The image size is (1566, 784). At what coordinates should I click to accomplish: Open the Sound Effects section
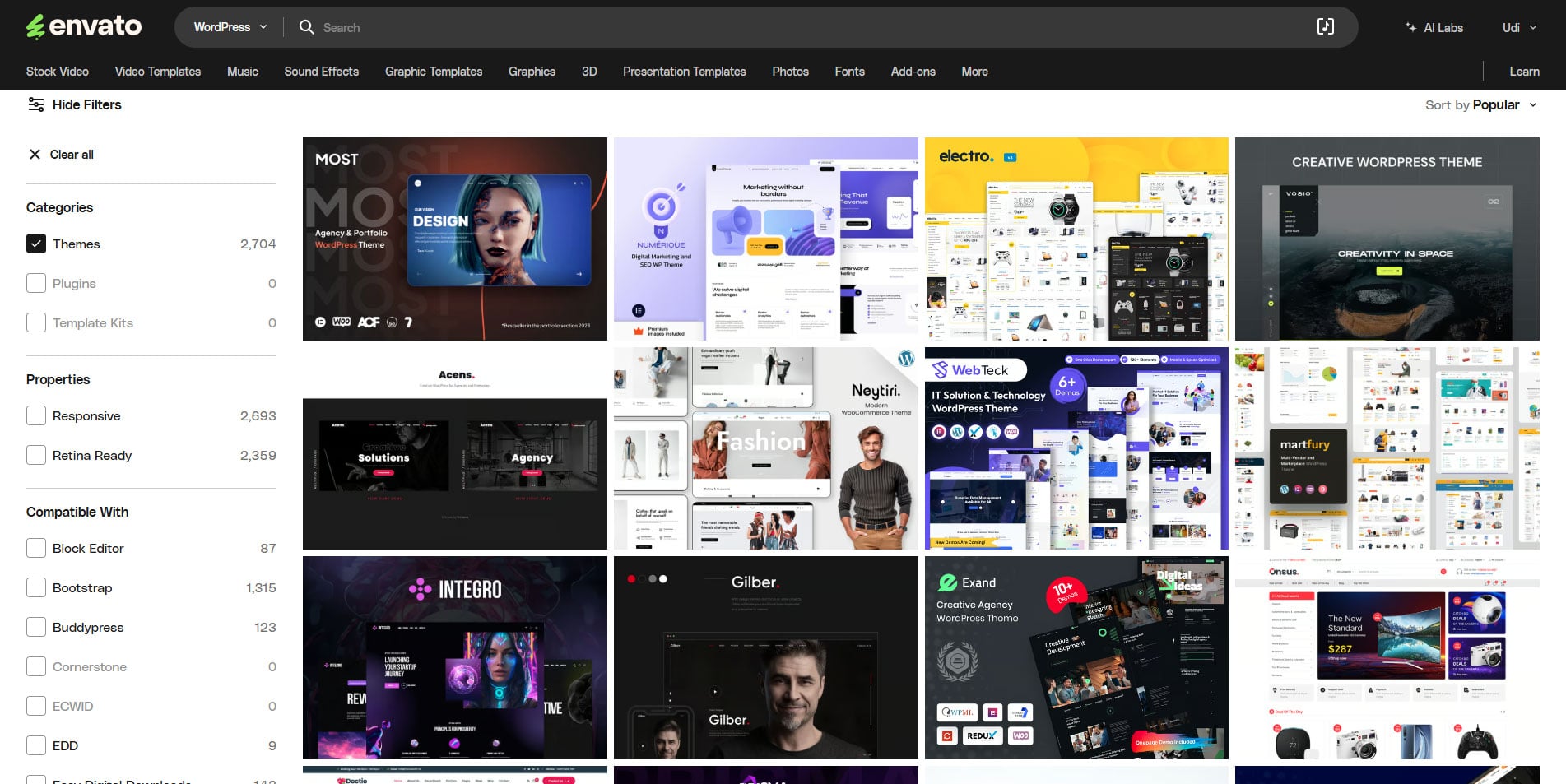(322, 72)
